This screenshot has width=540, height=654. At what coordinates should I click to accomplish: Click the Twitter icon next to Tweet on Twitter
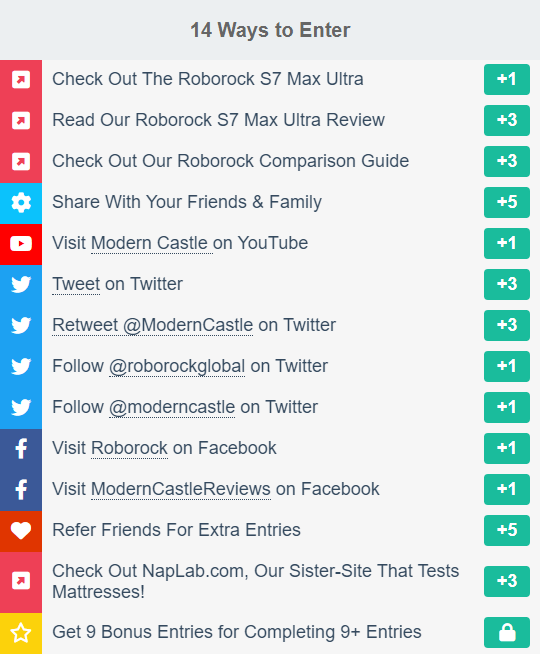coord(21,284)
